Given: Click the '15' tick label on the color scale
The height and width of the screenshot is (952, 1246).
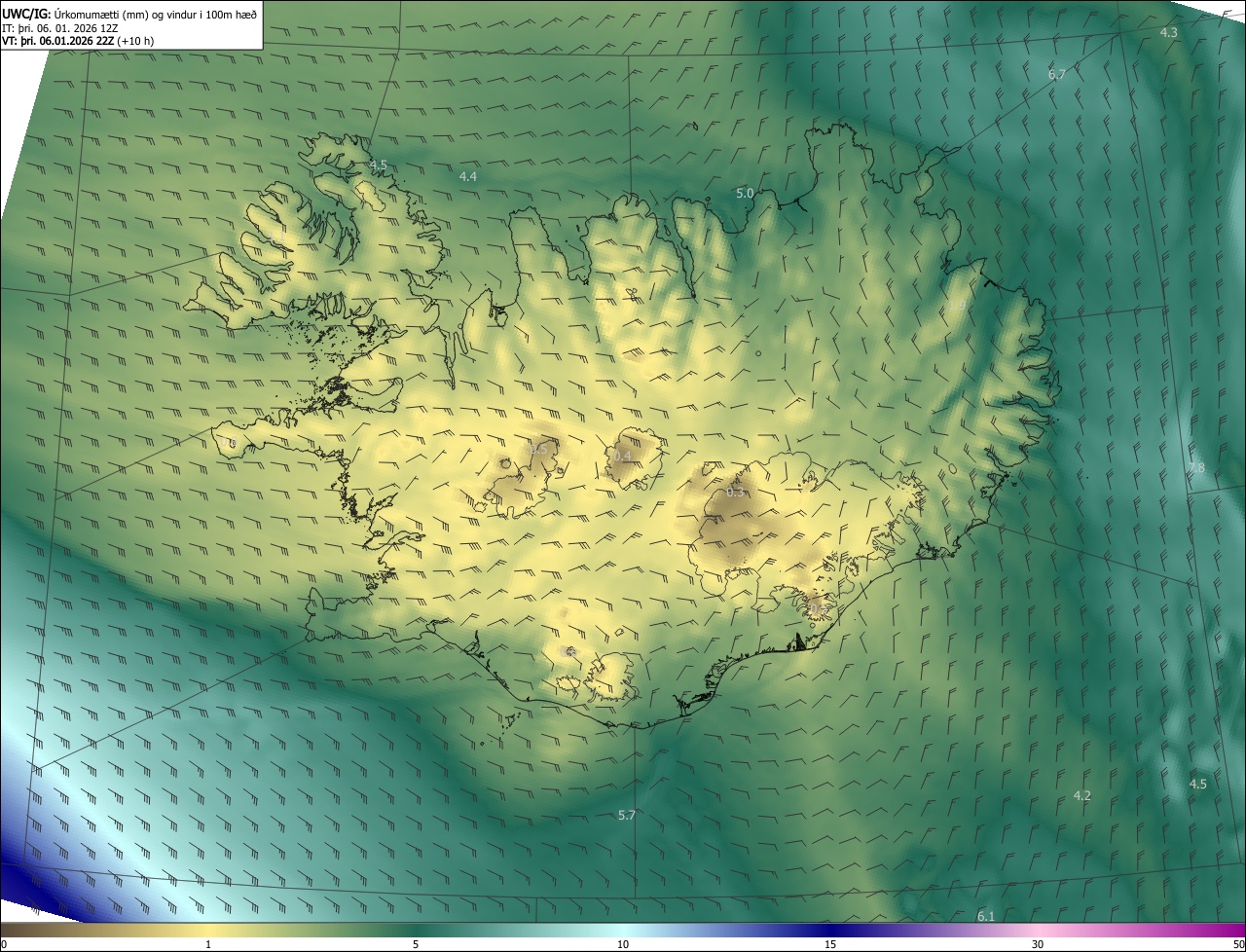Looking at the screenshot, I should pyautogui.click(x=830, y=944).
